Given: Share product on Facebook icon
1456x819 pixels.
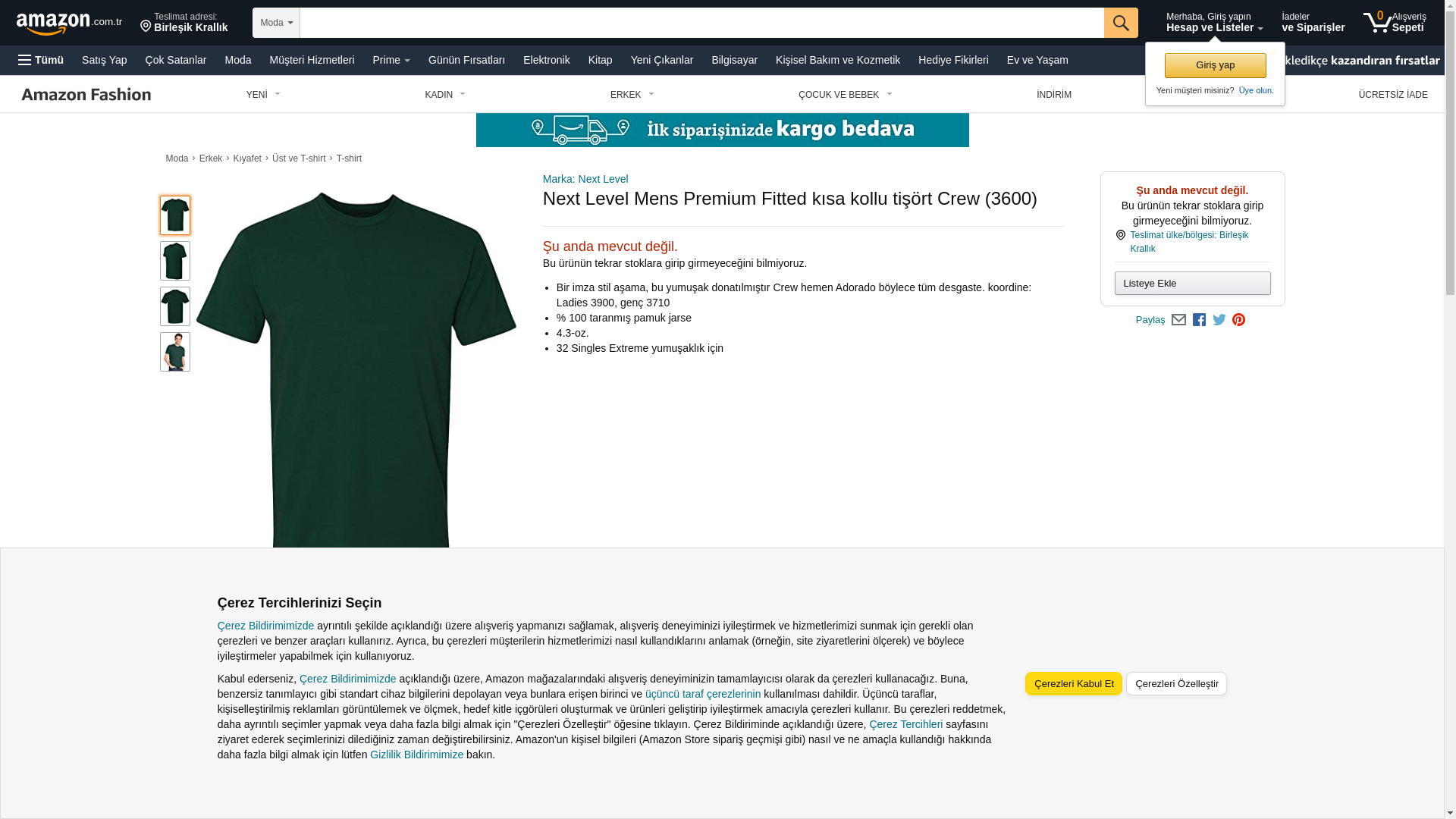Looking at the screenshot, I should pyautogui.click(x=1199, y=320).
